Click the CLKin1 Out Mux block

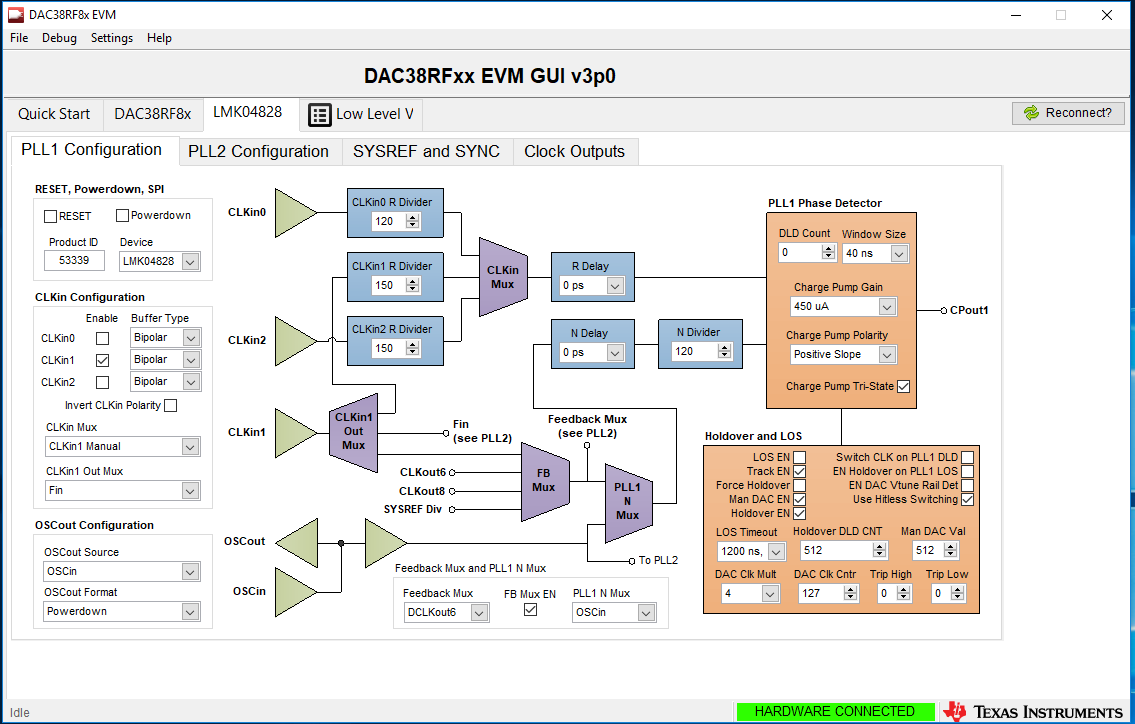coord(353,432)
